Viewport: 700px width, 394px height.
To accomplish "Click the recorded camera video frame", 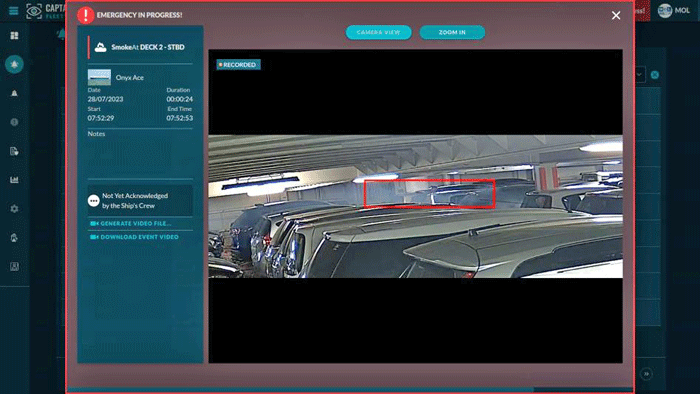I will point(416,206).
